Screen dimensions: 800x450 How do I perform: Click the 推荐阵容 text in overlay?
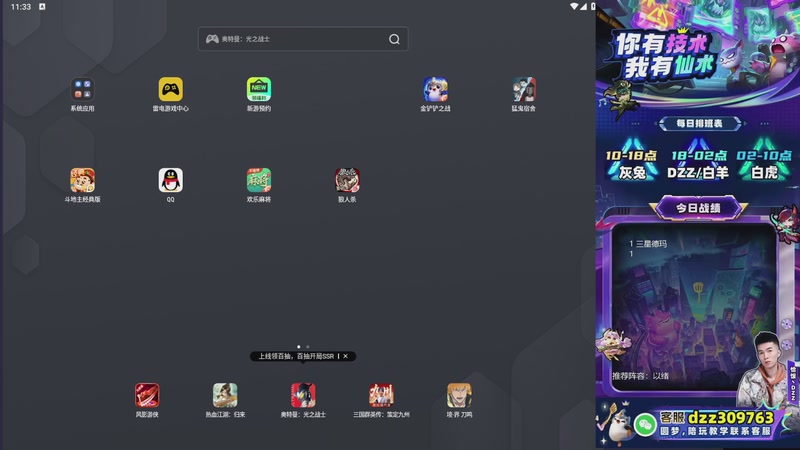point(640,376)
